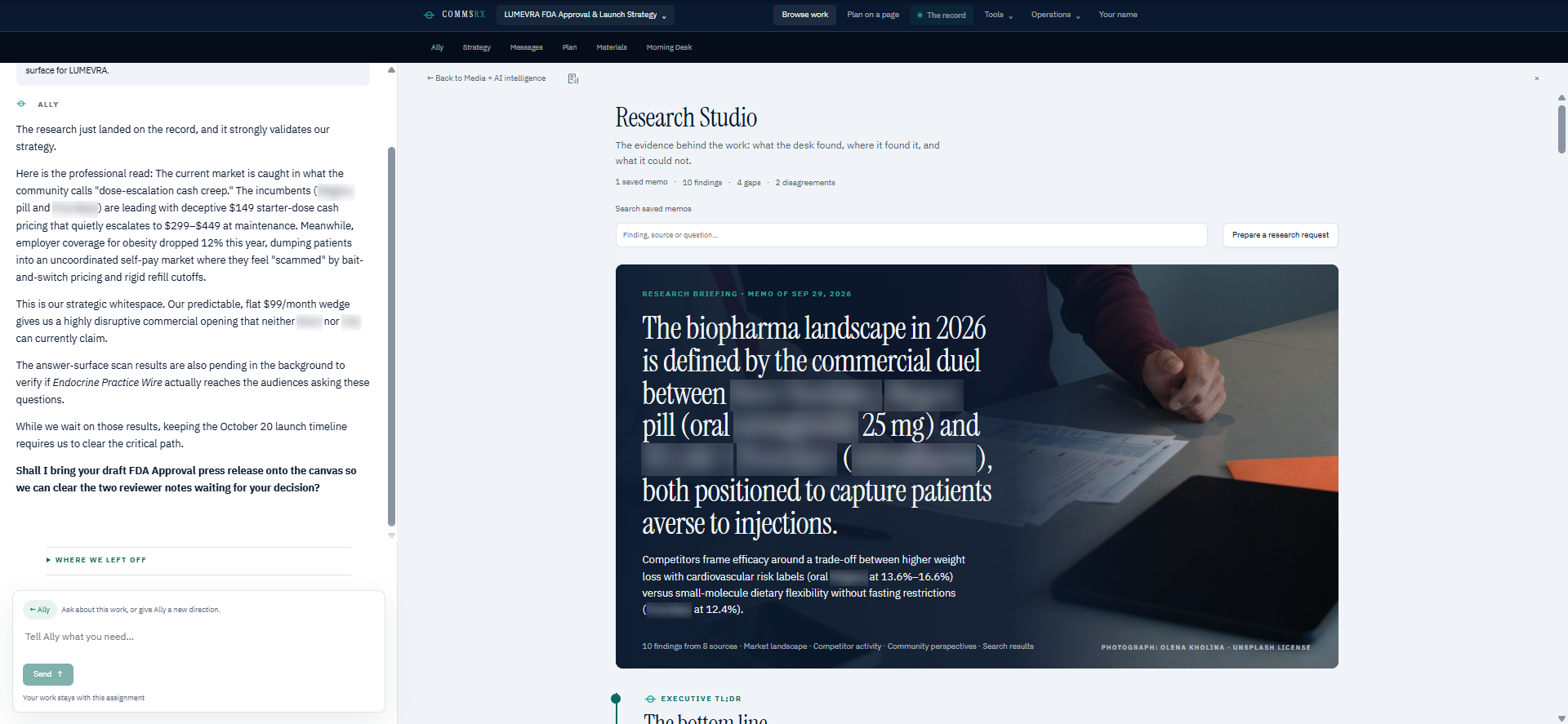The width and height of the screenshot is (1568, 724).
Task: Click the Ally chip in the composer
Action: [39, 610]
